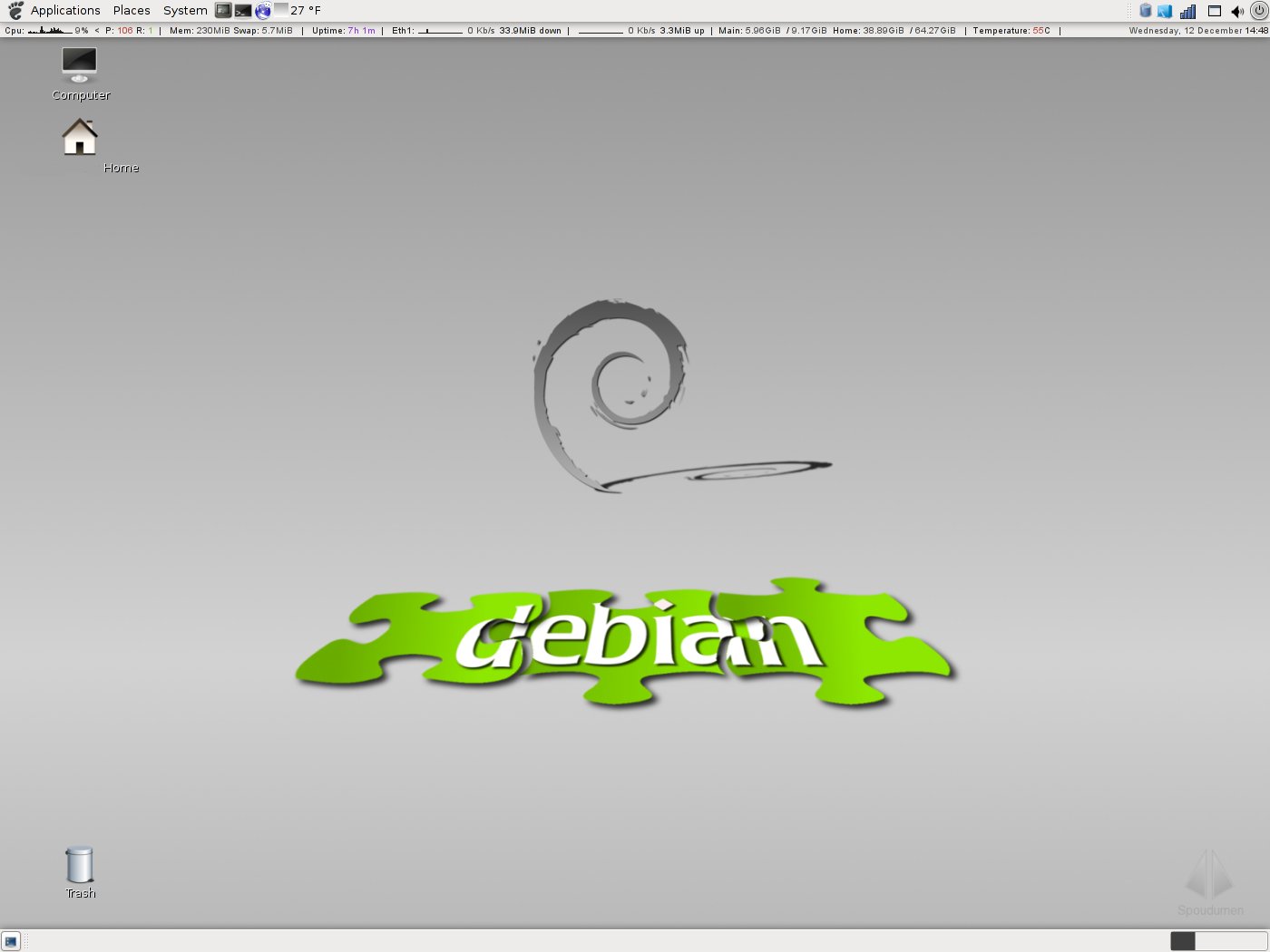1270x952 pixels.
Task: Click the 'Main: 5.96GiB' disk readout
Action: click(x=749, y=31)
